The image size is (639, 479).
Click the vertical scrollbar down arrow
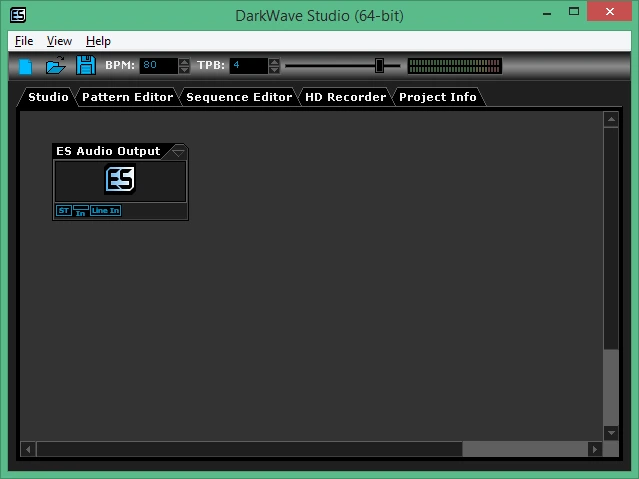point(611,433)
